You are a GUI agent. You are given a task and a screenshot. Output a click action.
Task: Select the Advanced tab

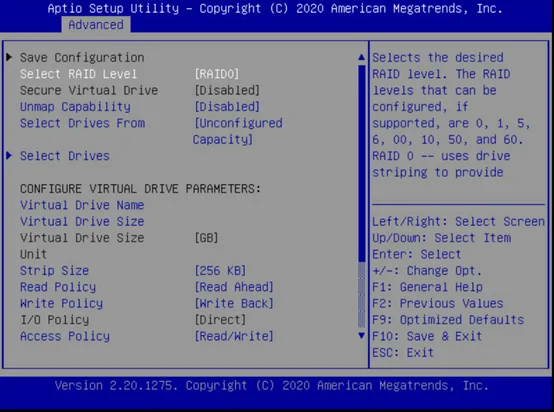96,25
